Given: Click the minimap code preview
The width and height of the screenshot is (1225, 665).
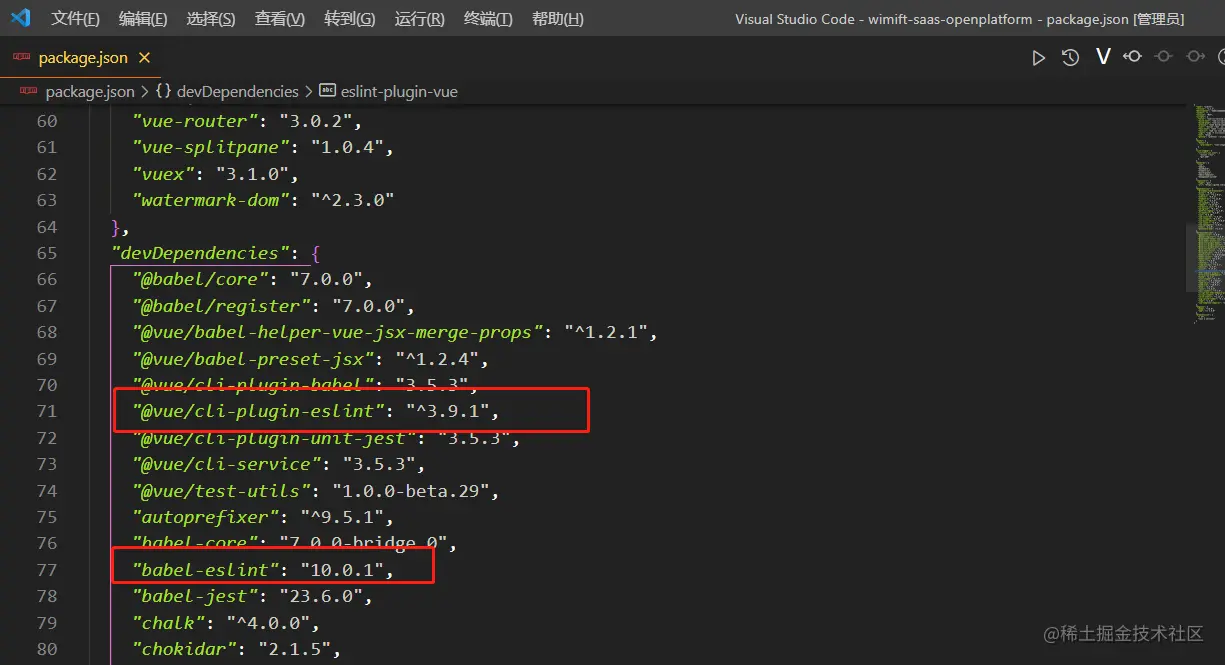Looking at the screenshot, I should pyautogui.click(x=1208, y=212).
